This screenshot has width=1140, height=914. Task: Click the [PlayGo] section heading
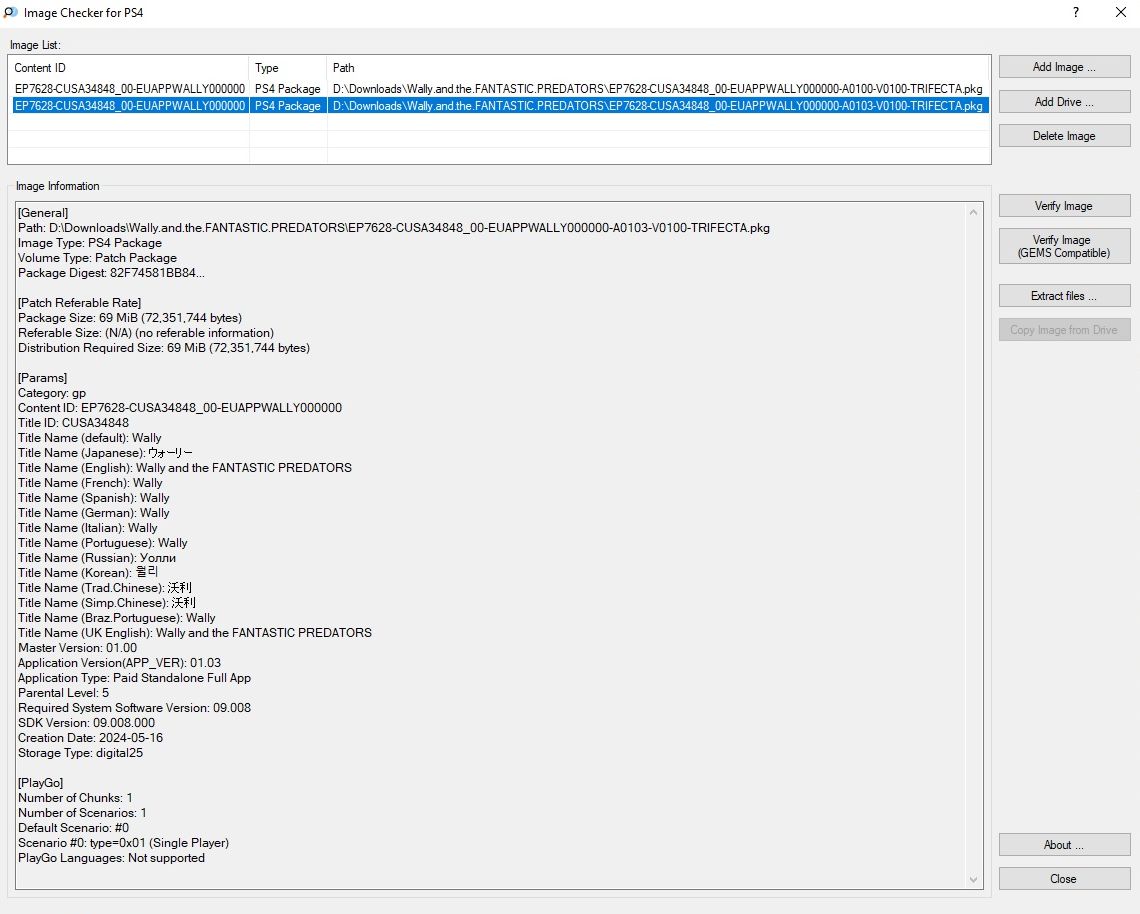(41, 783)
